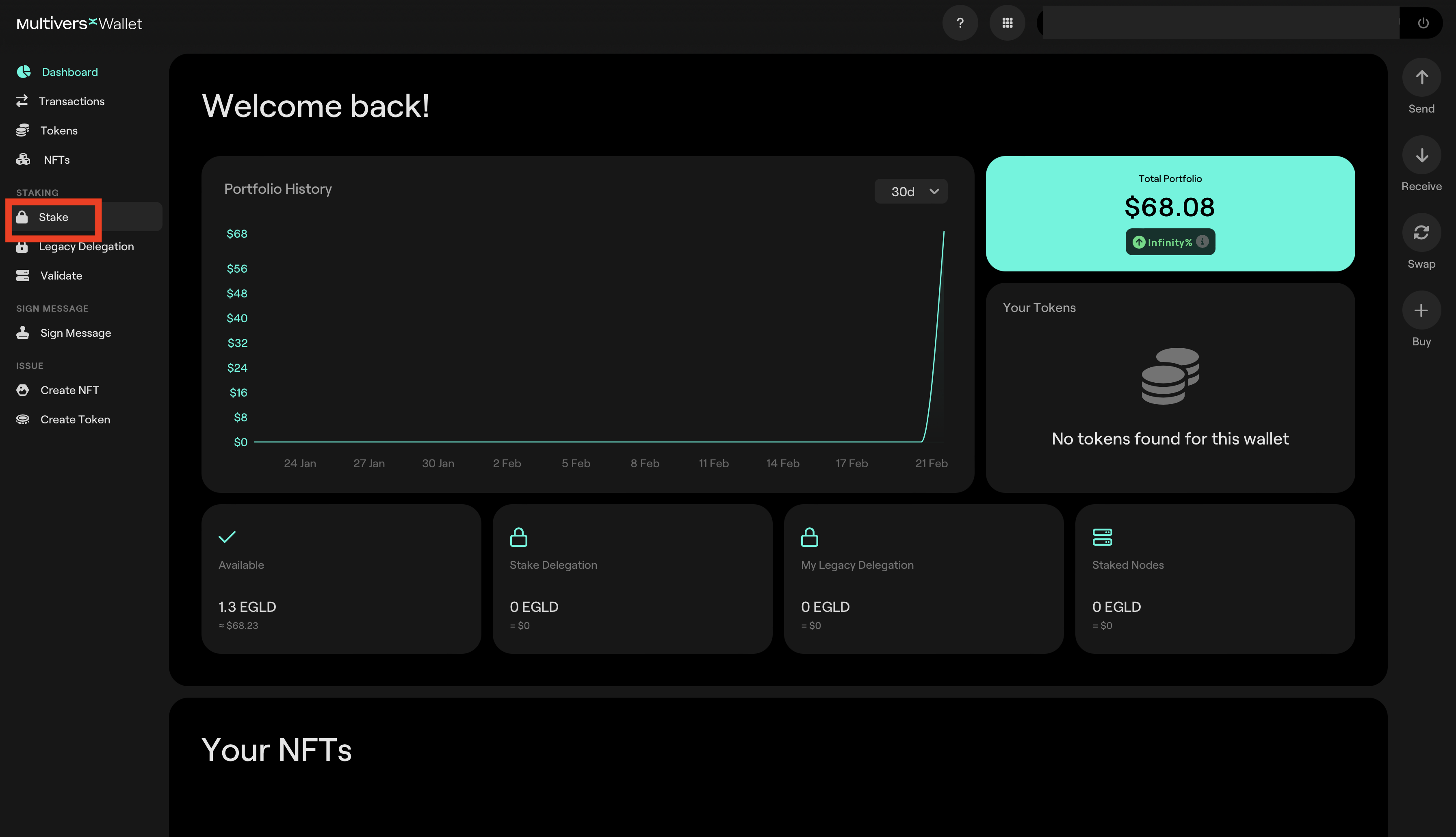Screen dimensions: 1456x837
Task: Click the Sign Message icon in sidebar
Action: (x=23, y=332)
